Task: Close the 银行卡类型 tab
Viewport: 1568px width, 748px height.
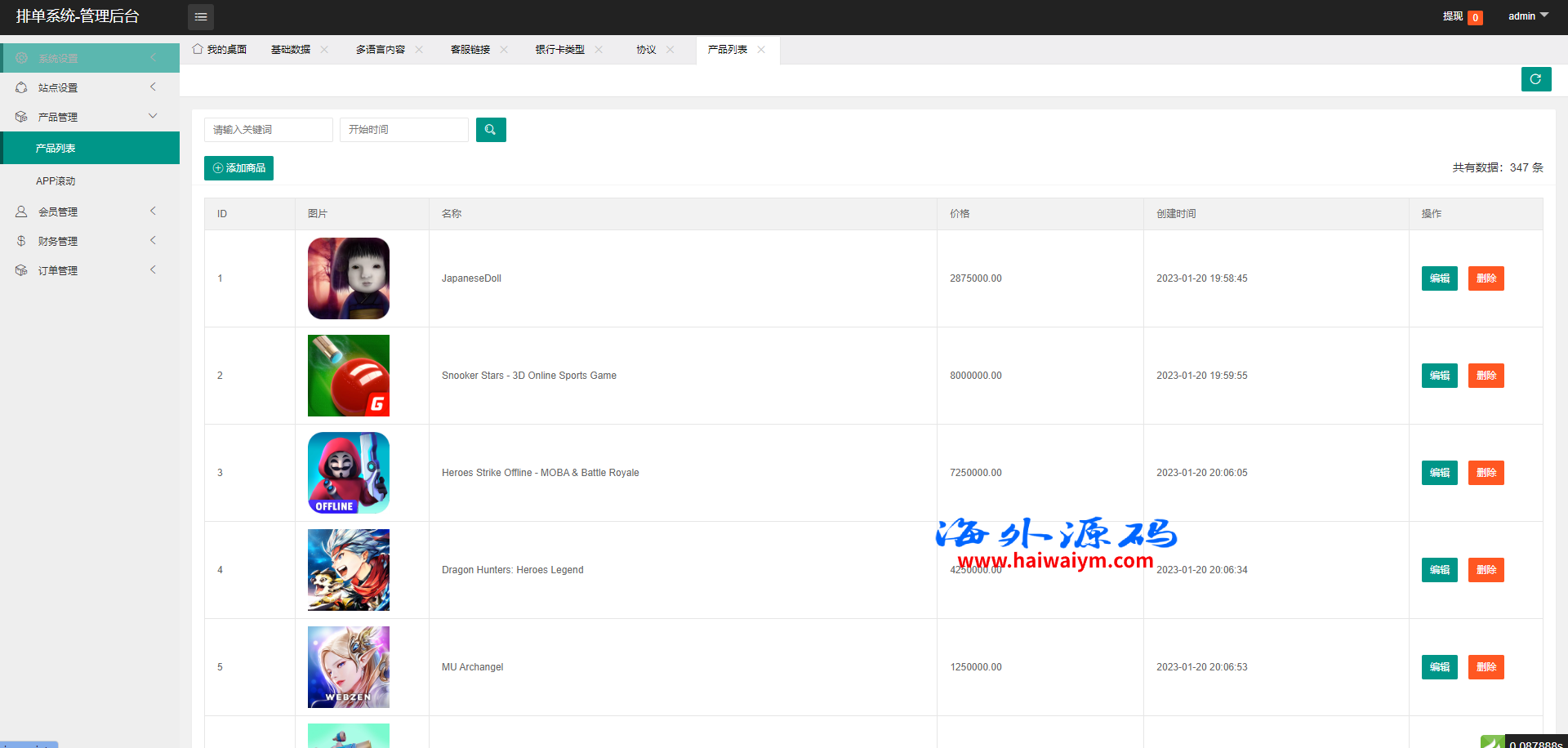Action: (599, 50)
